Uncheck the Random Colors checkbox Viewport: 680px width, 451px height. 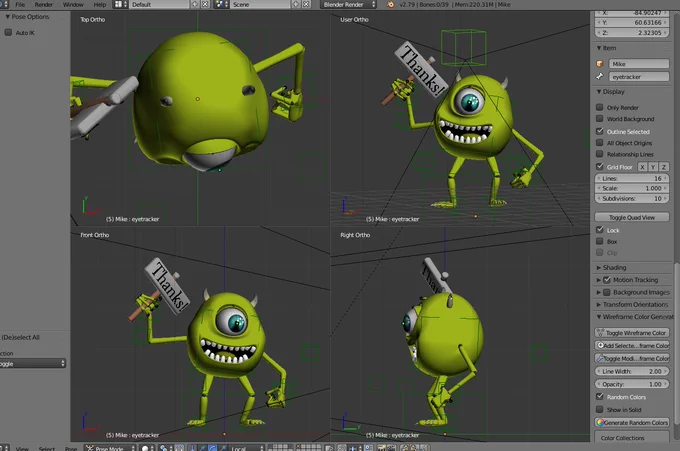pos(600,396)
